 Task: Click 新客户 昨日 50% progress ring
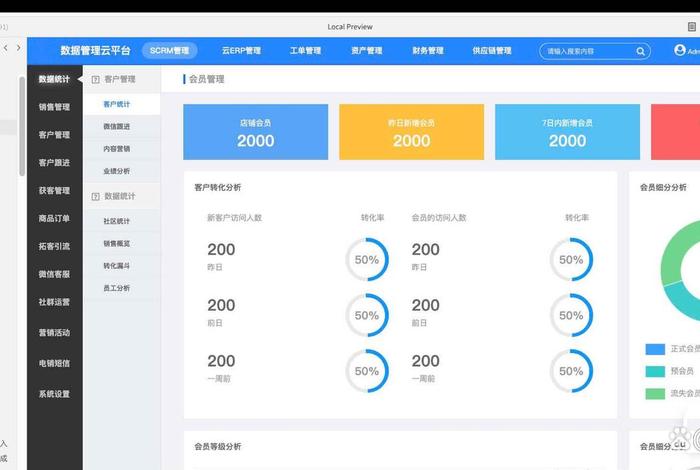[x=367, y=259]
